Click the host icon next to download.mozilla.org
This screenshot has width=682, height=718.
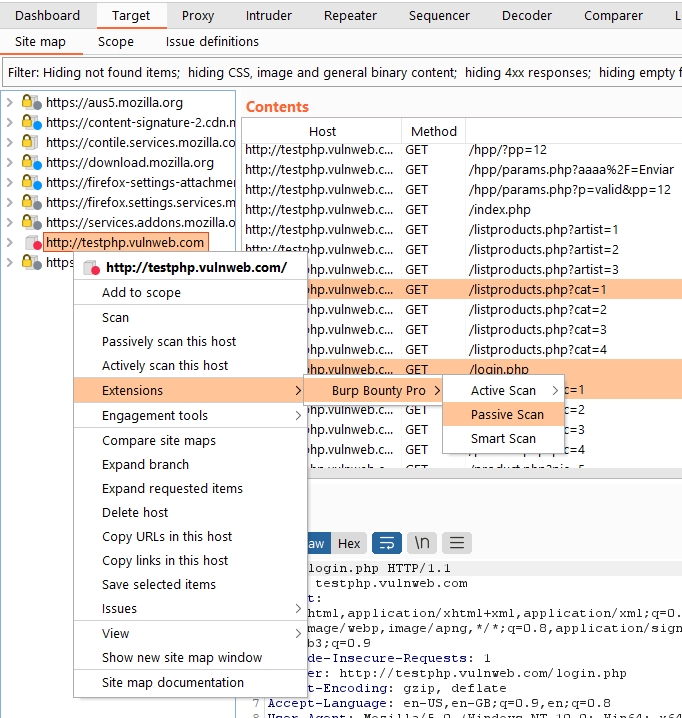[32, 162]
